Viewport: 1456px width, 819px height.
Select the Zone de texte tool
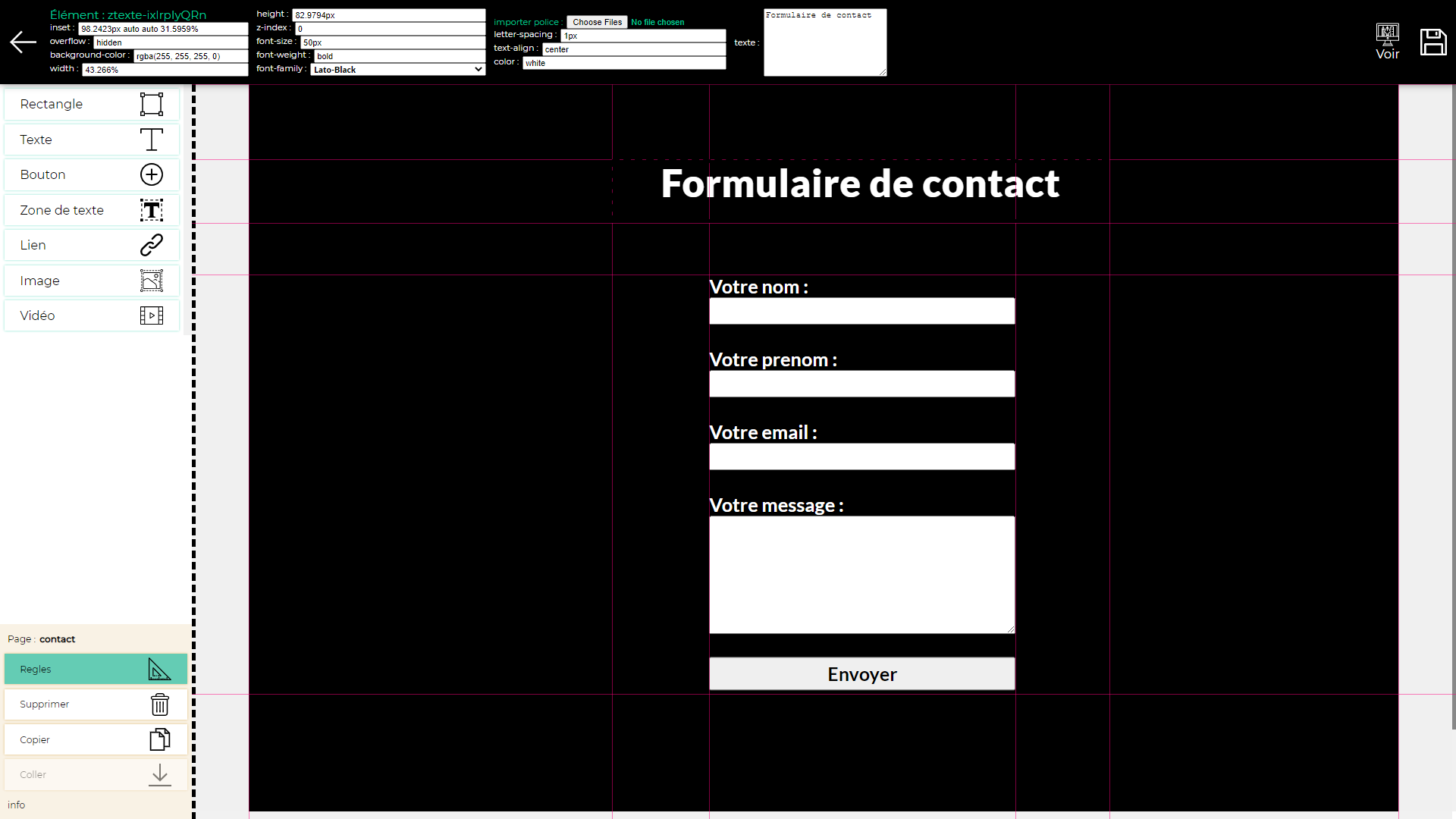[91, 210]
